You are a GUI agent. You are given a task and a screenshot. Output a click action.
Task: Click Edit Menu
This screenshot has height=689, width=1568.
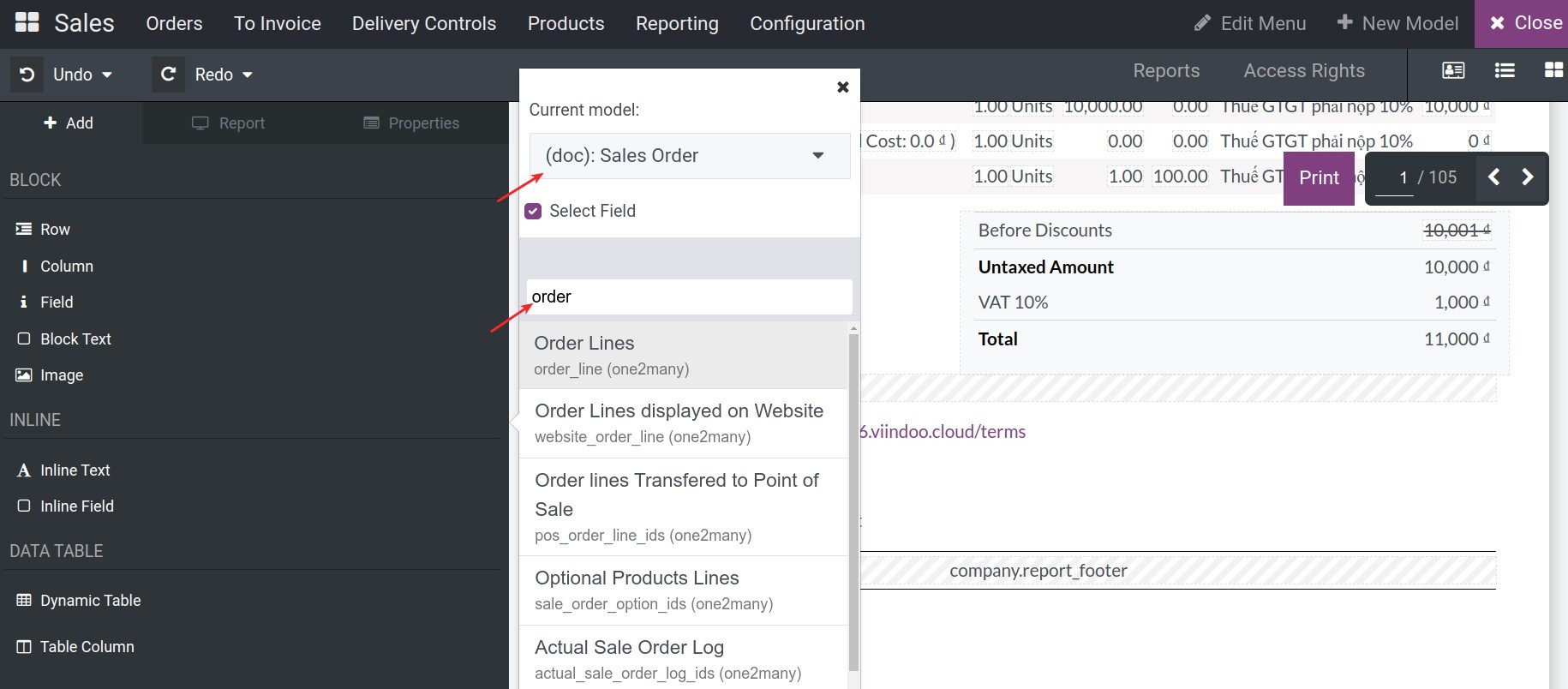(1250, 23)
